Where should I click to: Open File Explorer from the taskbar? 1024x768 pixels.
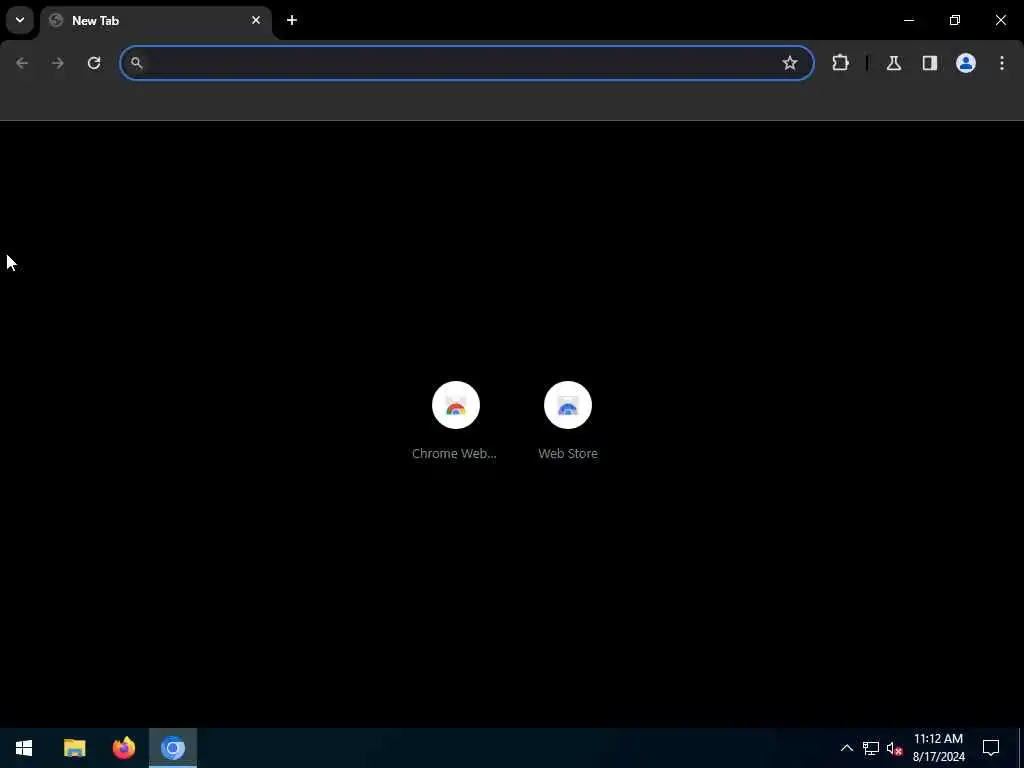point(74,748)
